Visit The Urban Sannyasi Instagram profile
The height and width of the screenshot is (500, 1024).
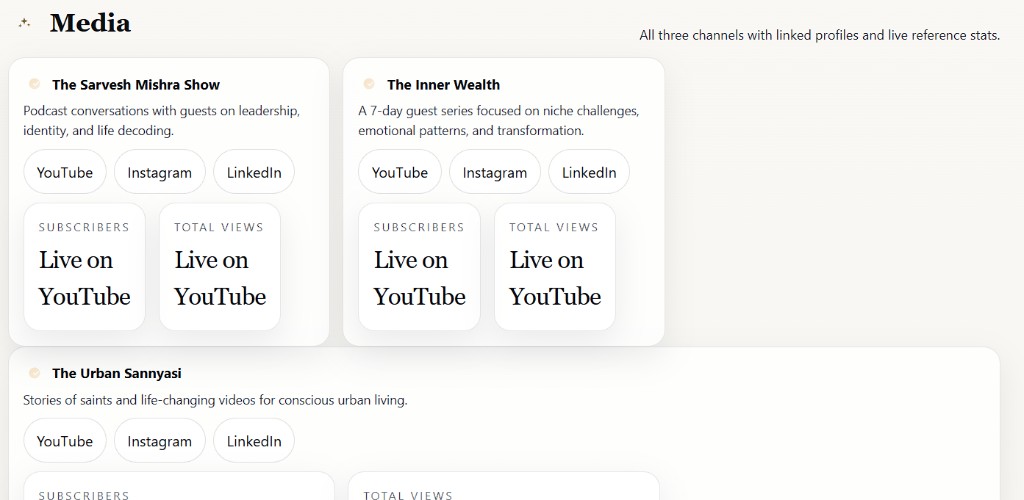click(159, 441)
